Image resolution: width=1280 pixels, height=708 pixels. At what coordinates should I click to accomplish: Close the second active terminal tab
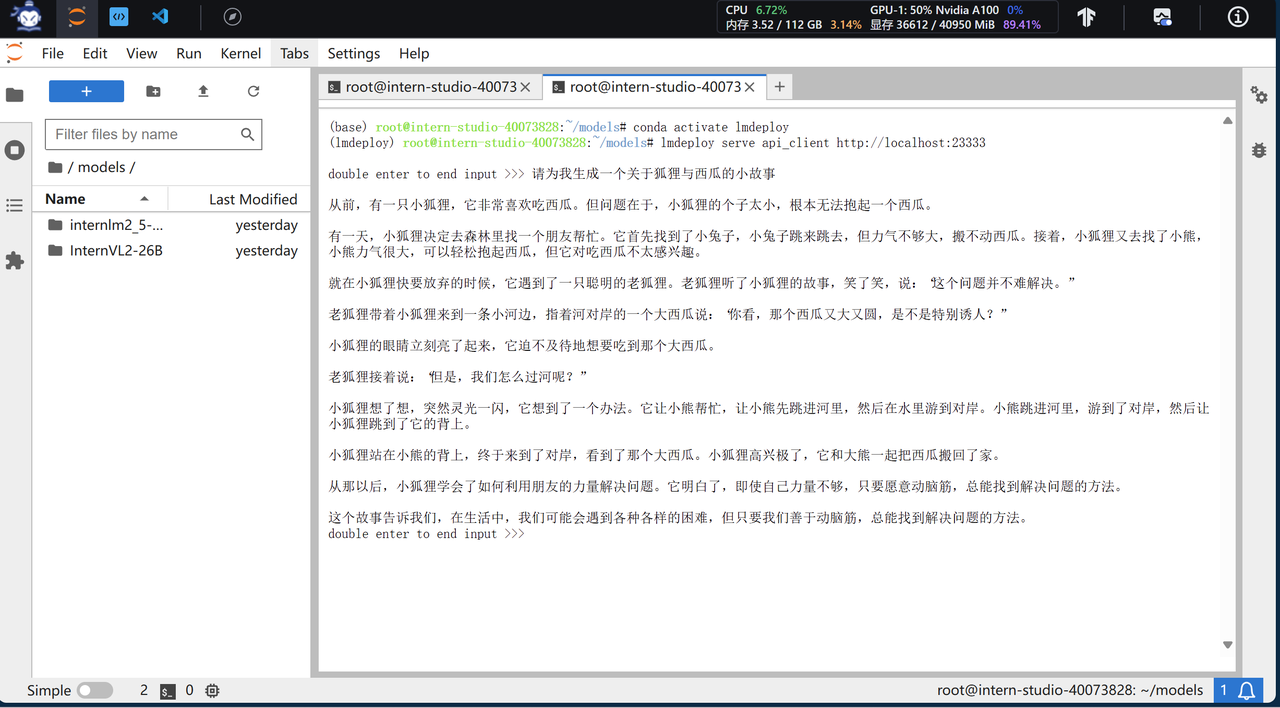coord(749,87)
